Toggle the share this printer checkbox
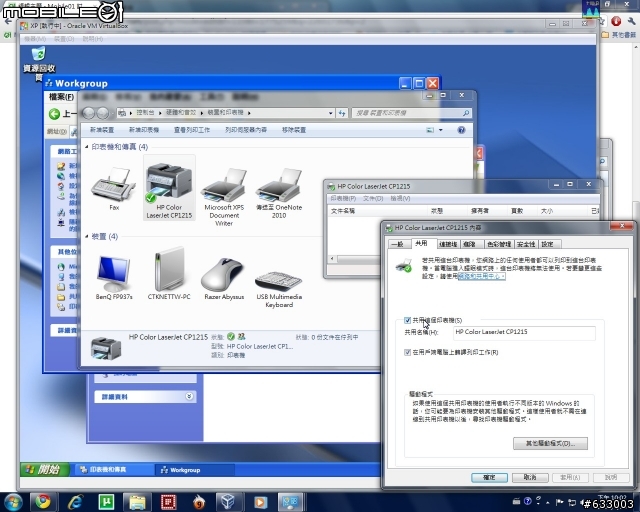Viewport: 640px width, 512px height. click(x=407, y=320)
